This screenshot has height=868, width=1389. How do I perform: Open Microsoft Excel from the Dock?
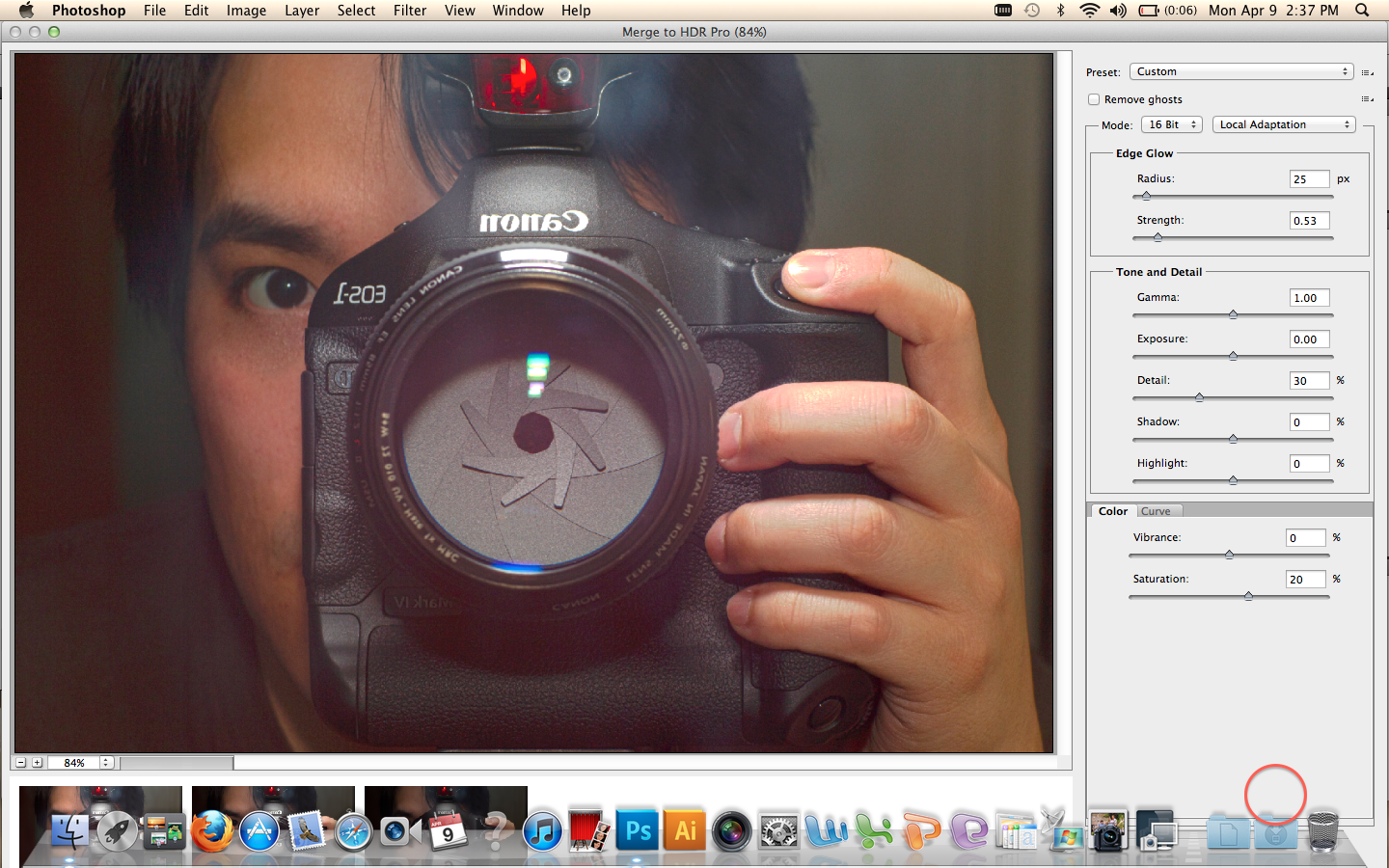click(x=874, y=830)
